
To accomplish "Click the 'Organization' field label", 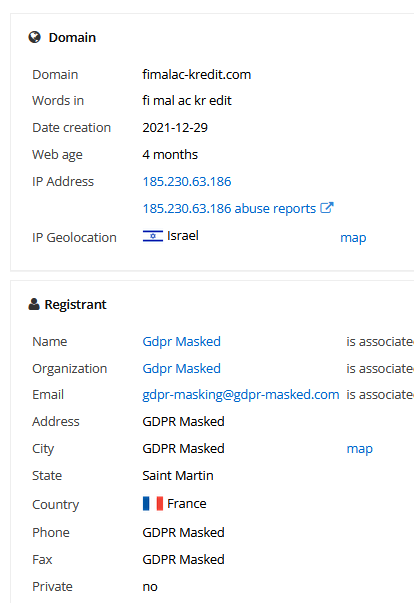I will tap(70, 368).
